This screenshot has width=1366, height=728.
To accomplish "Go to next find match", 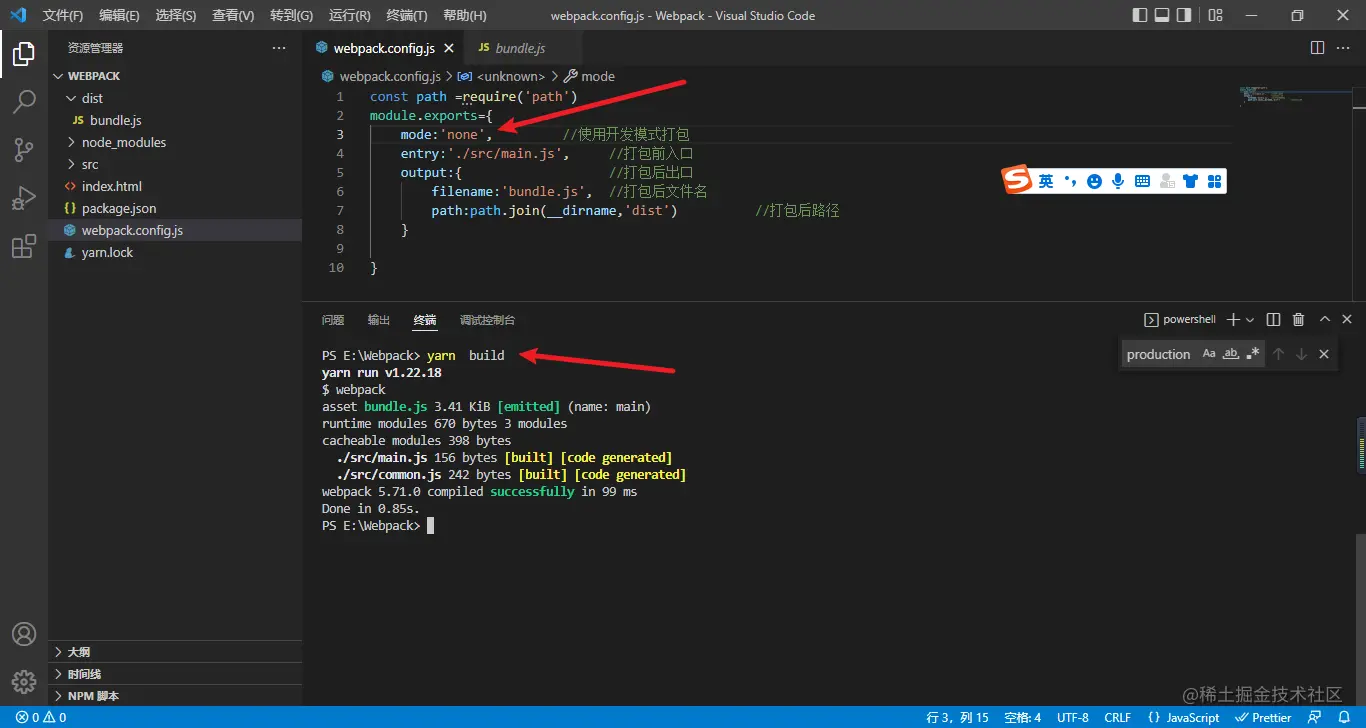I will click(x=1301, y=354).
